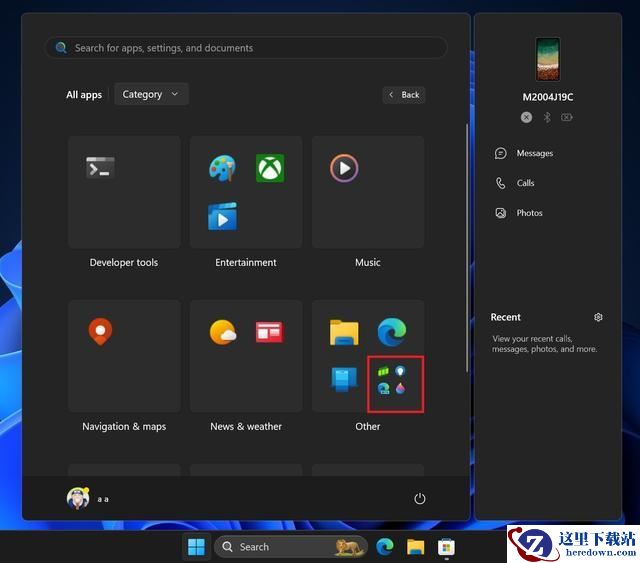Click the All apps heading
This screenshot has width=640, height=563.
tap(84, 95)
